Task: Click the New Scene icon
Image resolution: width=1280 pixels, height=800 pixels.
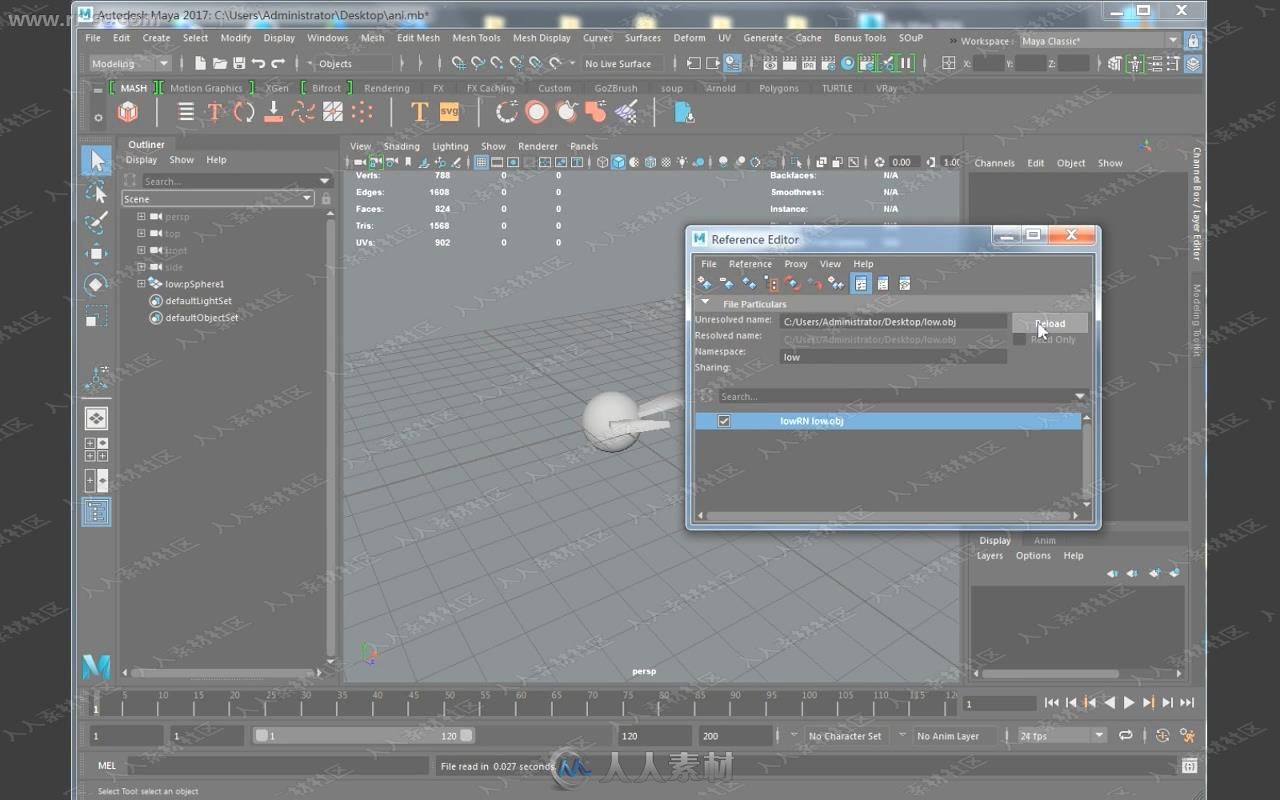Action: 200,63
